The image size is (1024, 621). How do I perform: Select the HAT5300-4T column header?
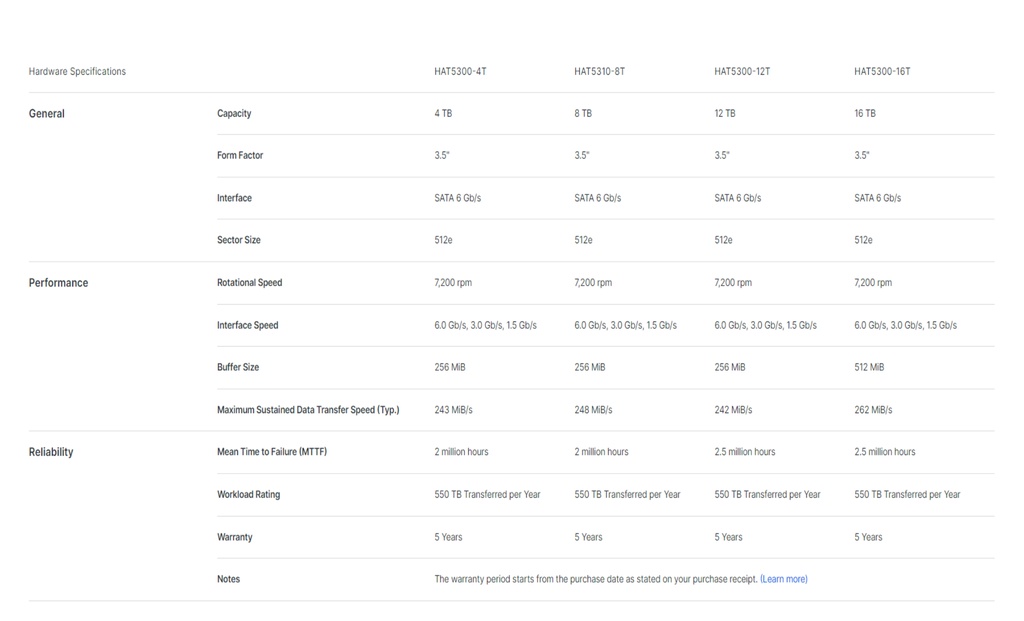click(460, 71)
